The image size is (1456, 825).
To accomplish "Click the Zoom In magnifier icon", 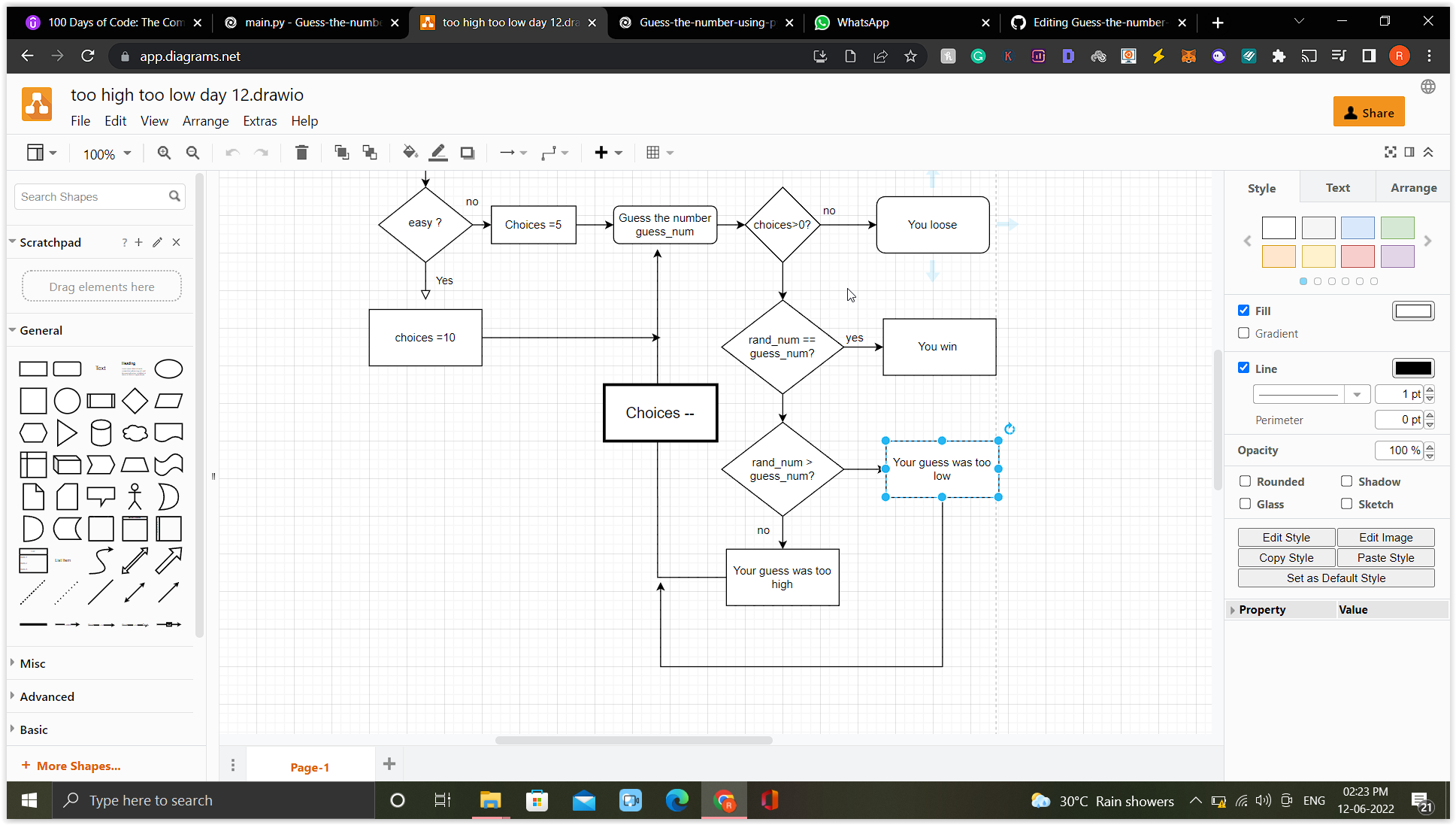I will [x=164, y=153].
